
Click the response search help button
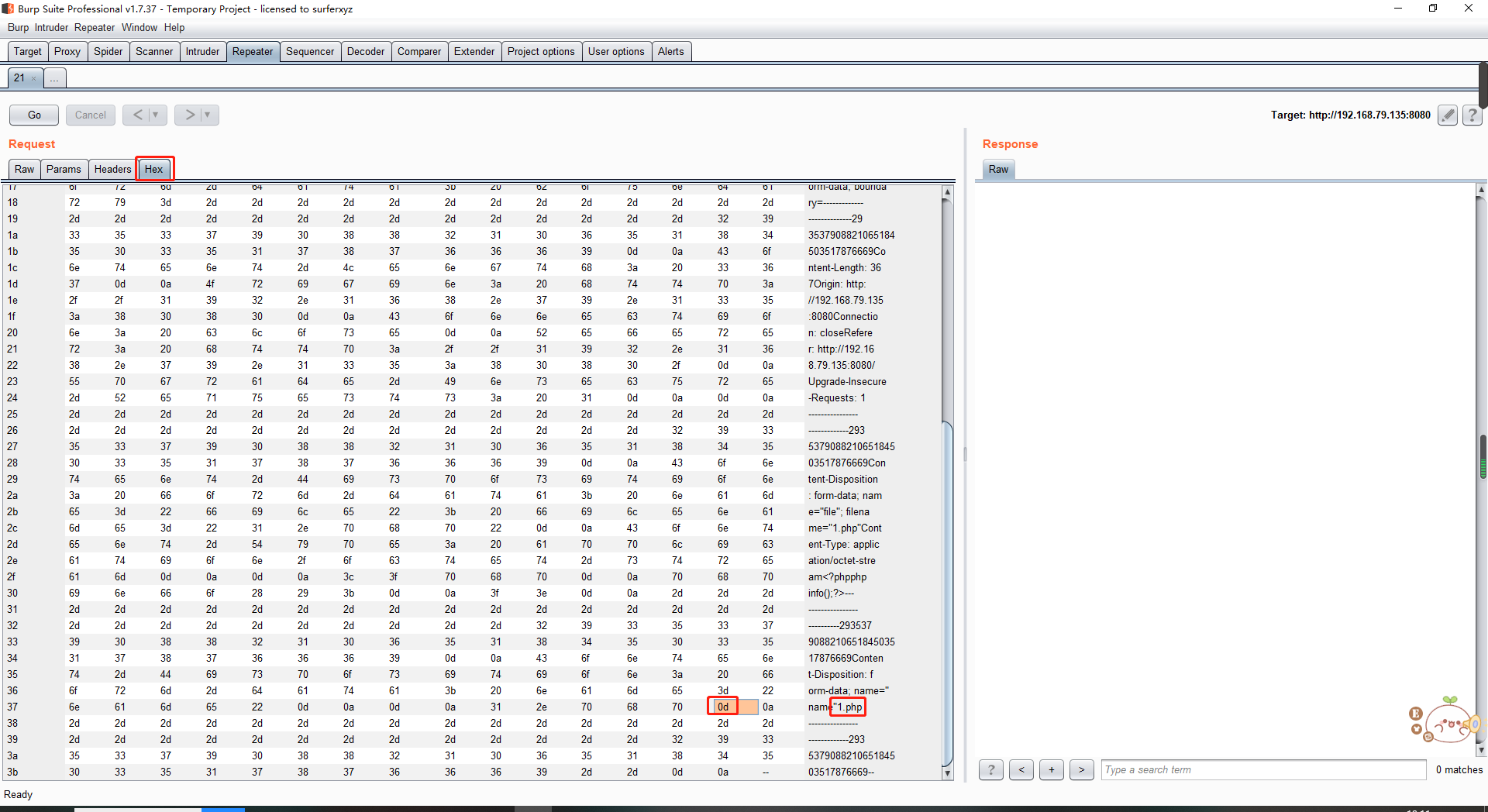(x=991, y=769)
